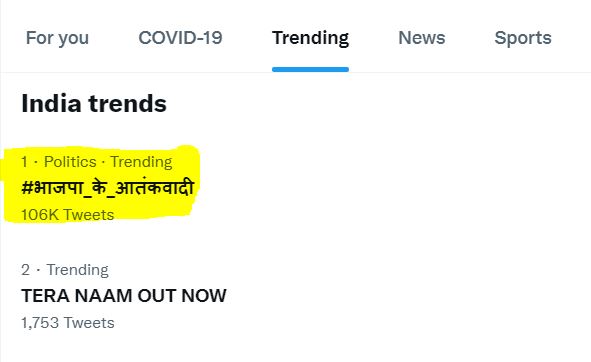This screenshot has width=591, height=362.
Task: Click the 106K Tweets count
Action: (x=67, y=215)
